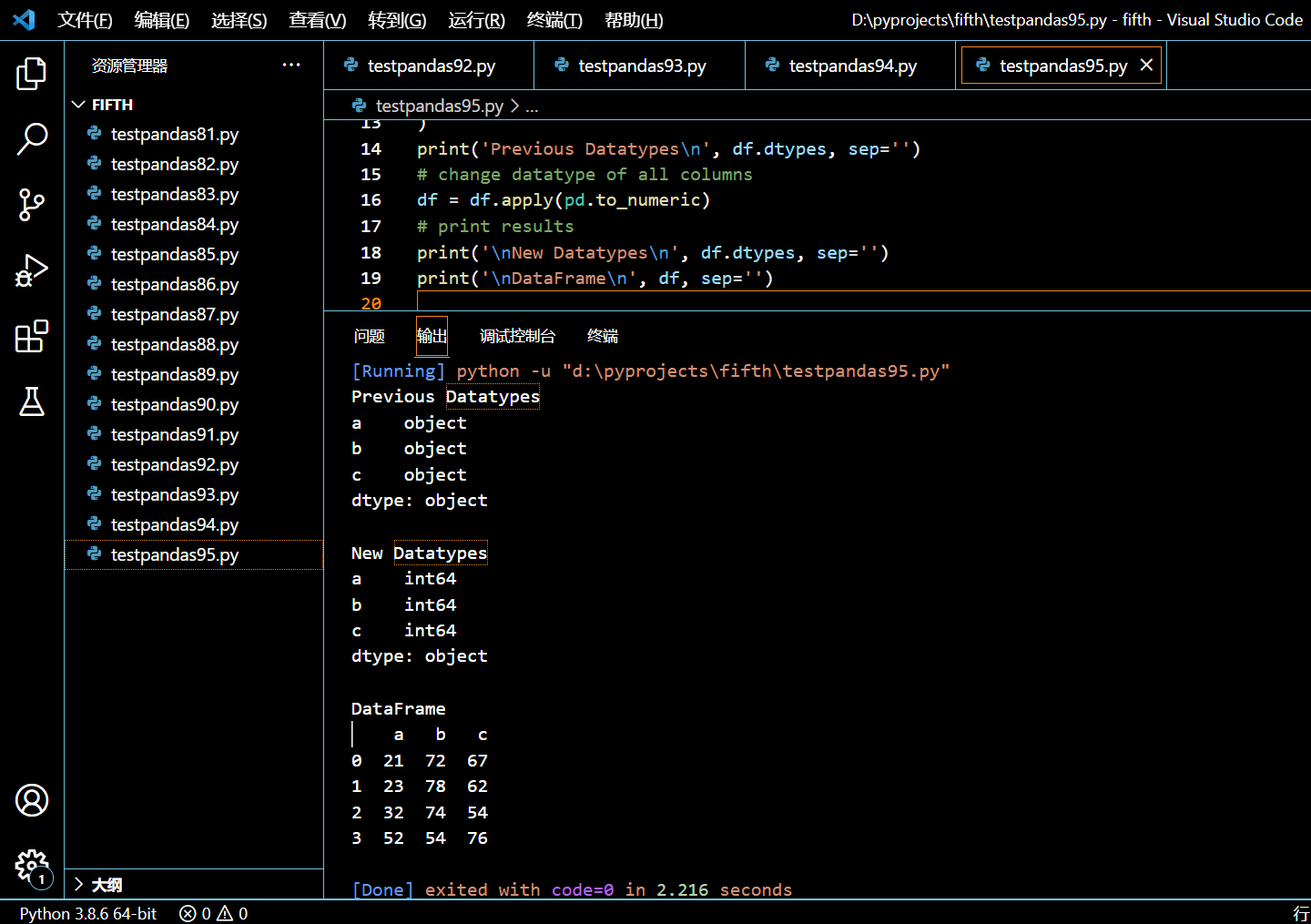Open the Accounts menu icon
The width and height of the screenshot is (1311, 924).
point(32,800)
